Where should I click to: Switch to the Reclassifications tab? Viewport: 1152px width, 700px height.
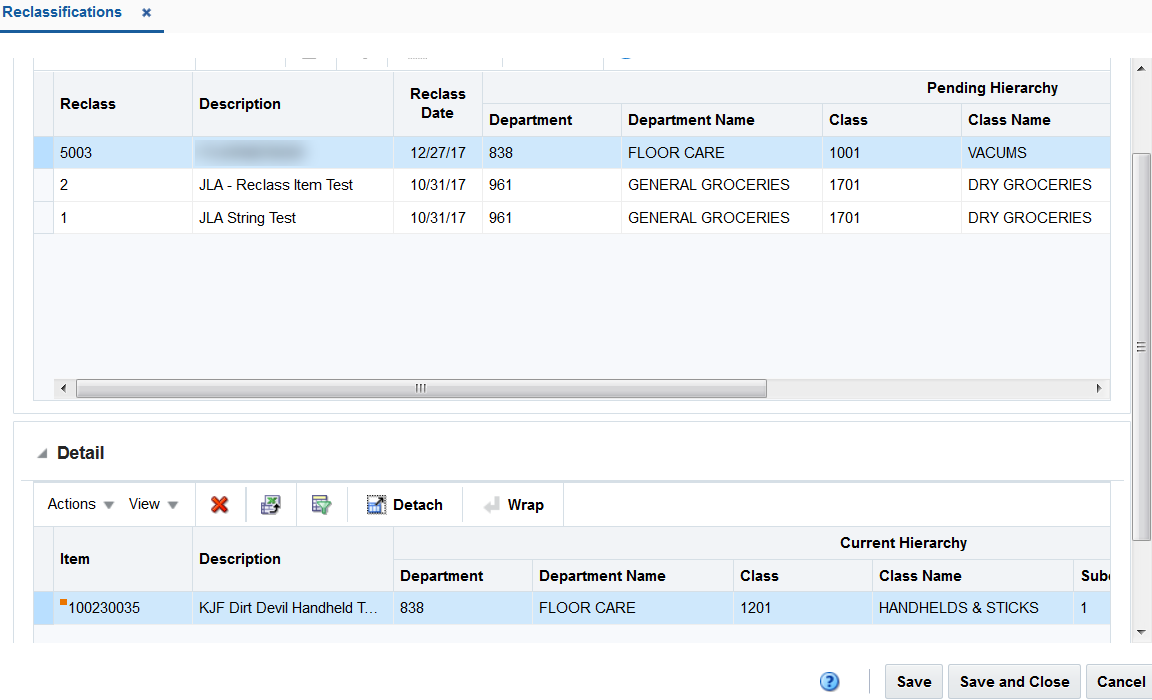pyautogui.click(x=62, y=12)
